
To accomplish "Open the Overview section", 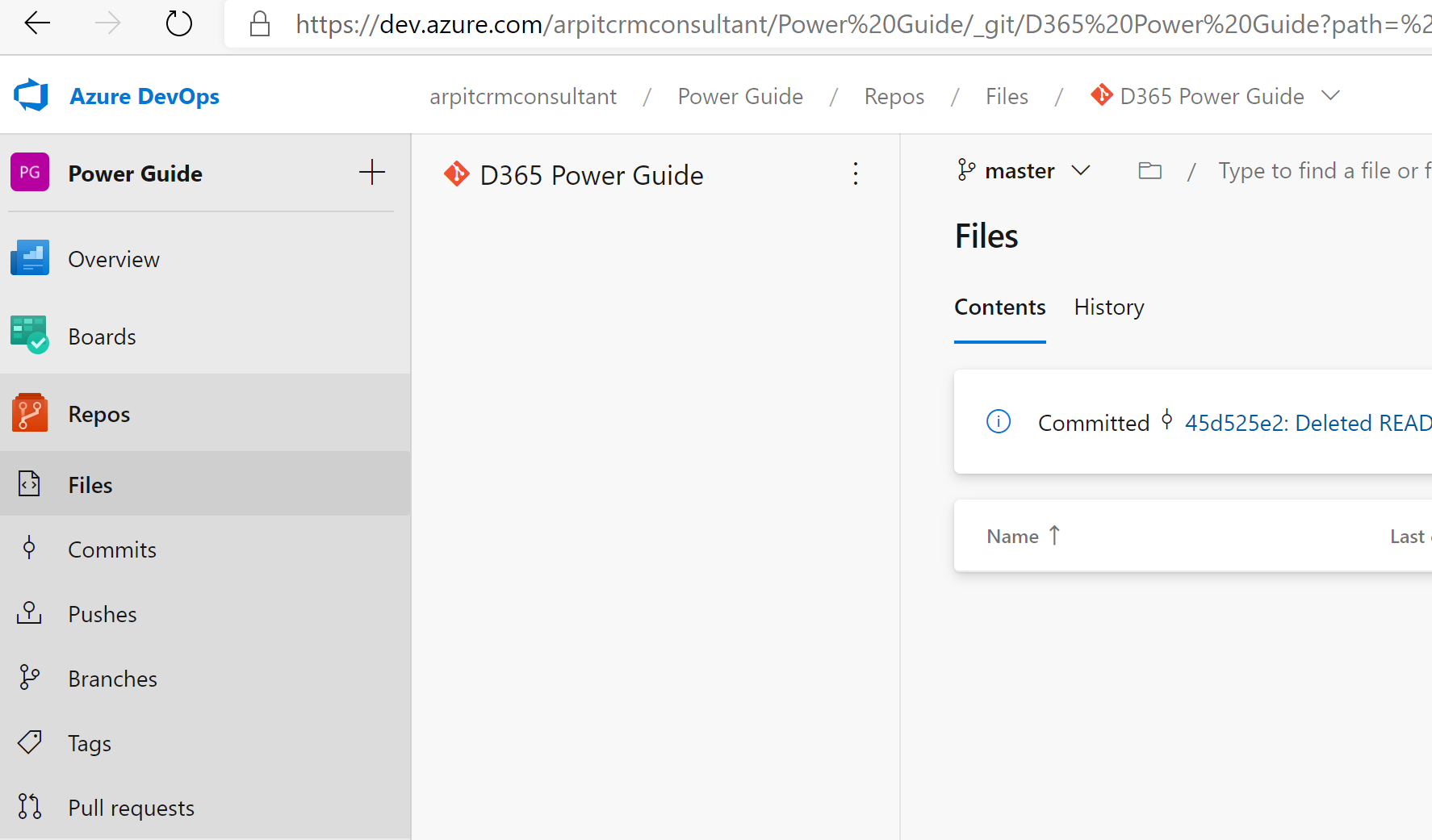I will (114, 259).
